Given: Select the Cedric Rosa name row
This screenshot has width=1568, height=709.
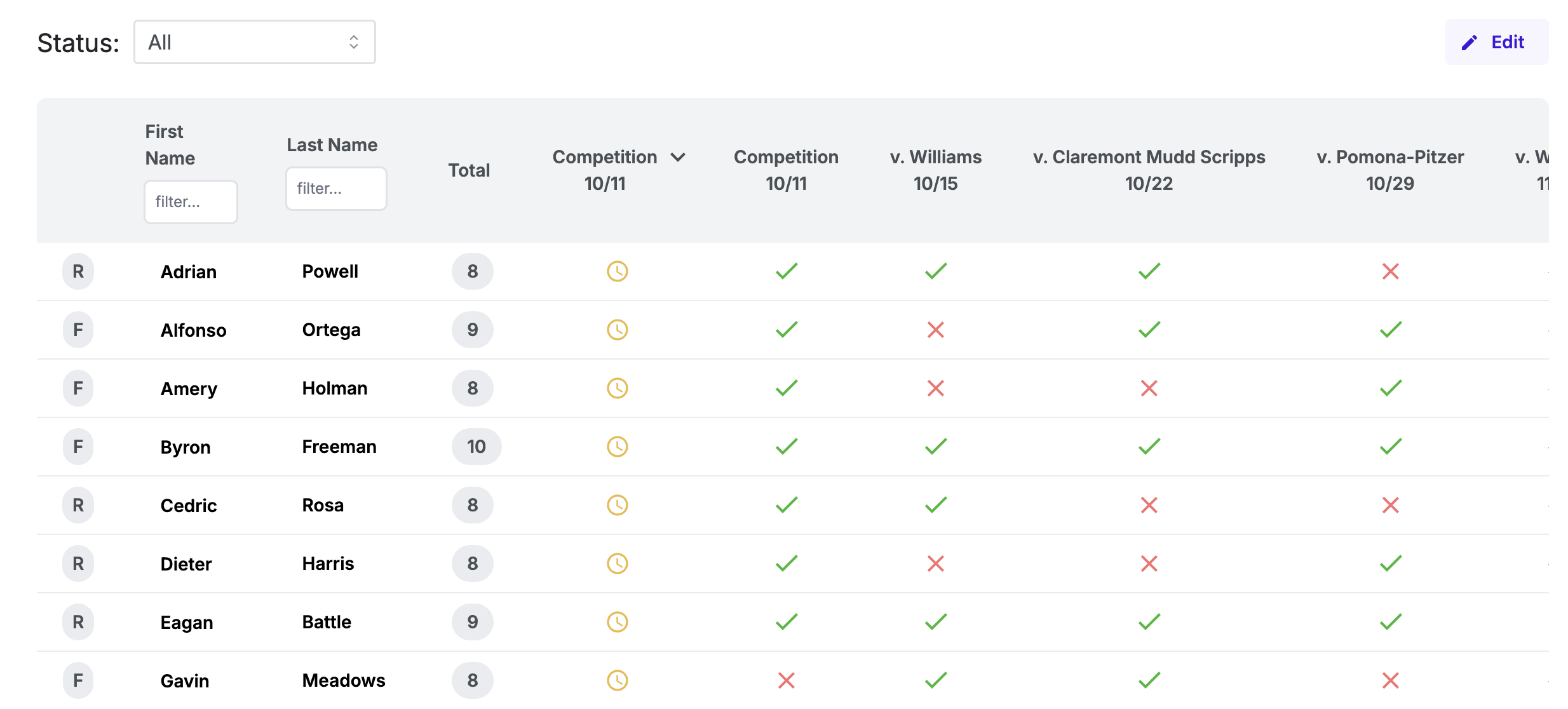Looking at the screenshot, I should [x=189, y=505].
